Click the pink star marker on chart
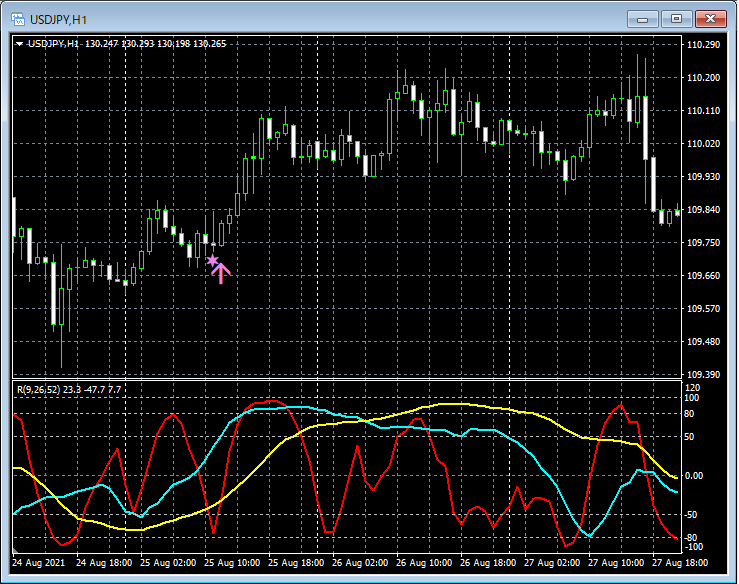Image resolution: width=739 pixels, height=584 pixels. pos(212,261)
